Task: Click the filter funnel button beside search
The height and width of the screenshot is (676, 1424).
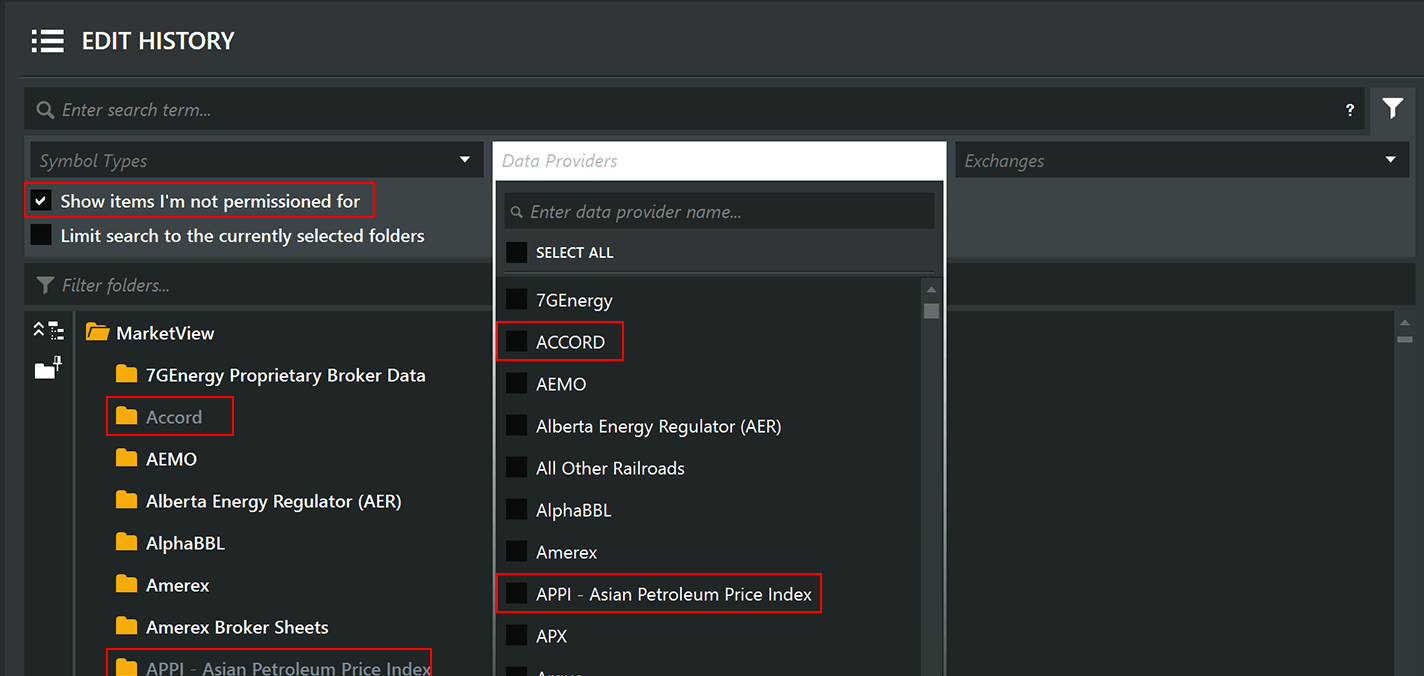Action: [1392, 109]
